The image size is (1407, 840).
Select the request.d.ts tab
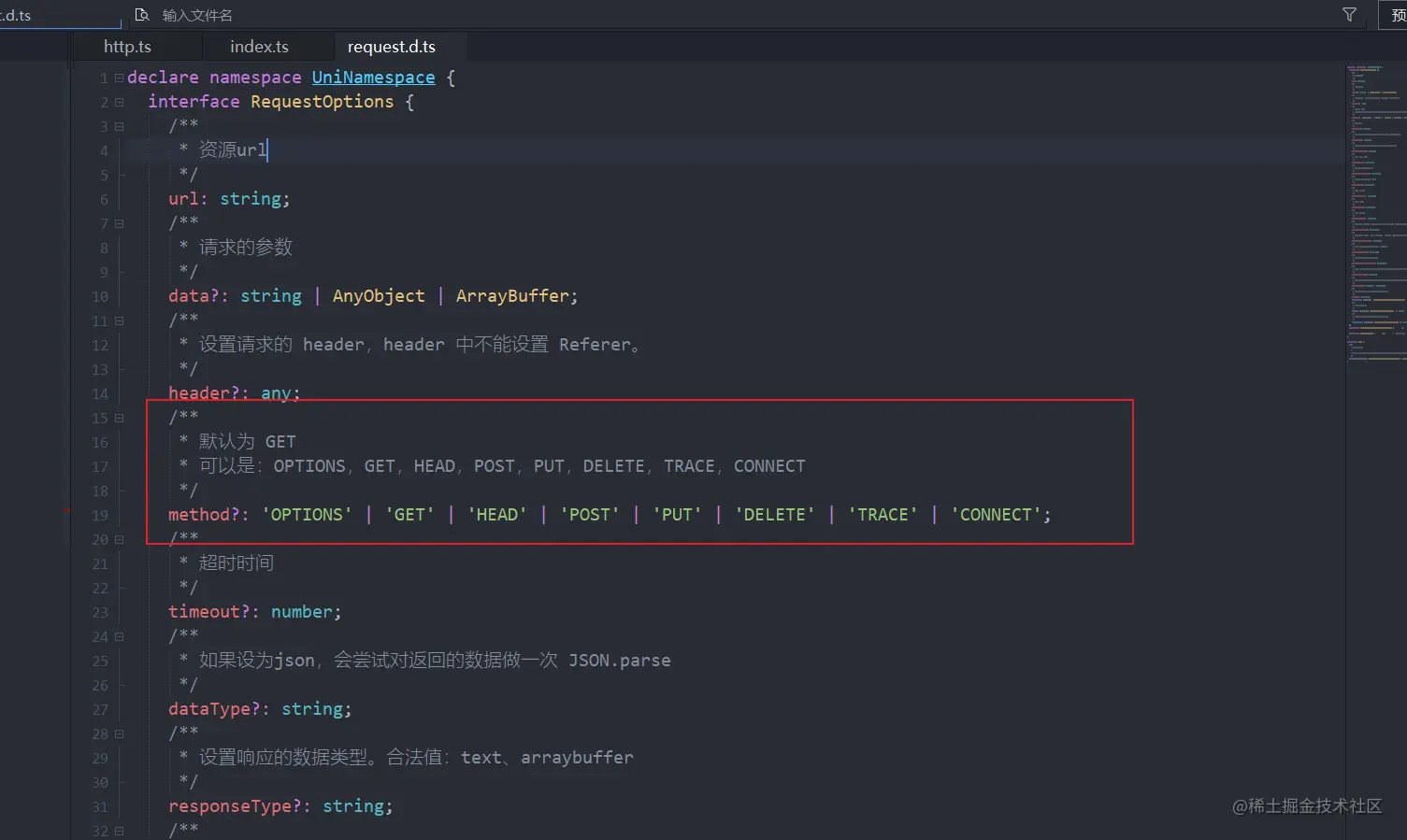(x=392, y=47)
